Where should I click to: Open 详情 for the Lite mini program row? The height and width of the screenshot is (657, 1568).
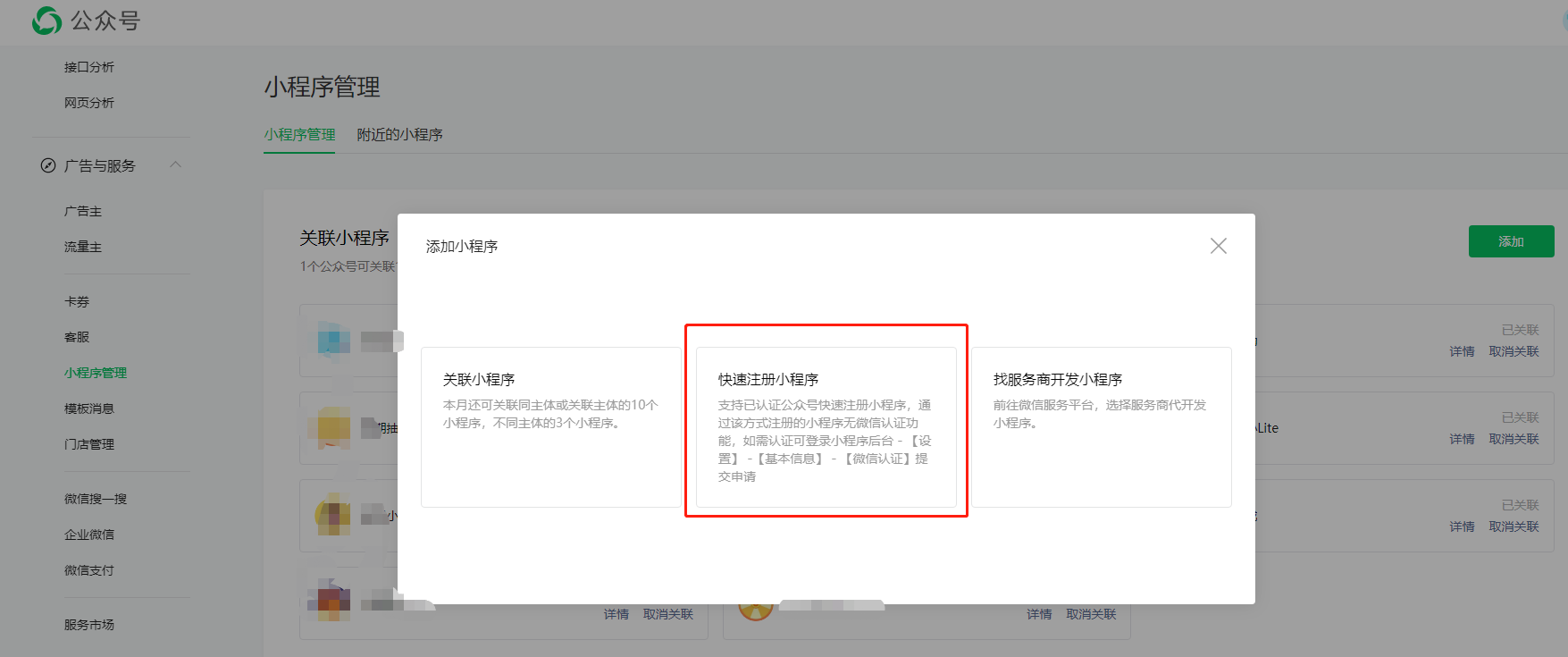coord(1462,439)
